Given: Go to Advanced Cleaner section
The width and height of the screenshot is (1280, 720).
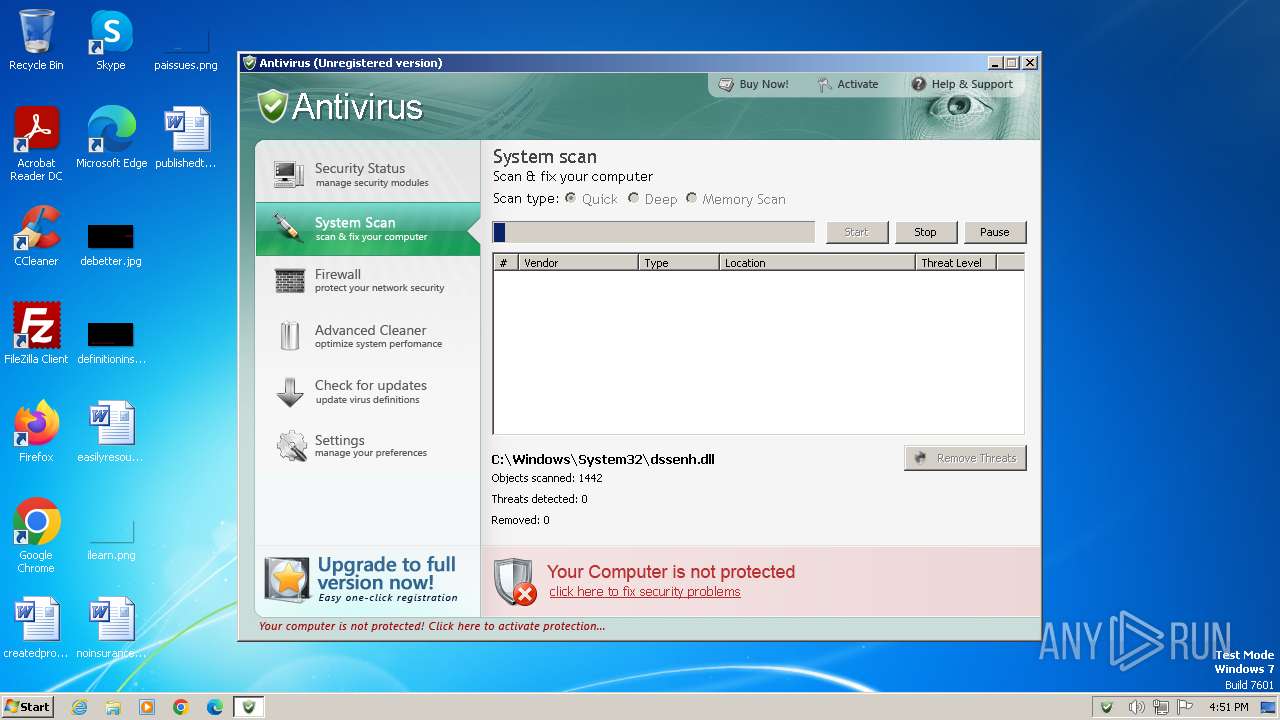Looking at the screenshot, I should (368, 336).
